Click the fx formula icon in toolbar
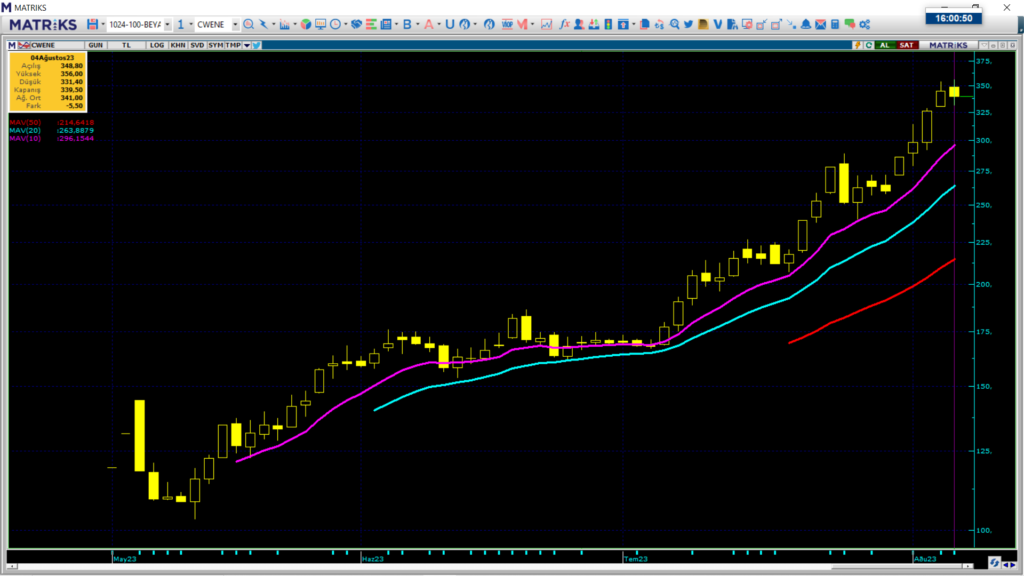This screenshot has width=1024, height=576. click(564, 24)
